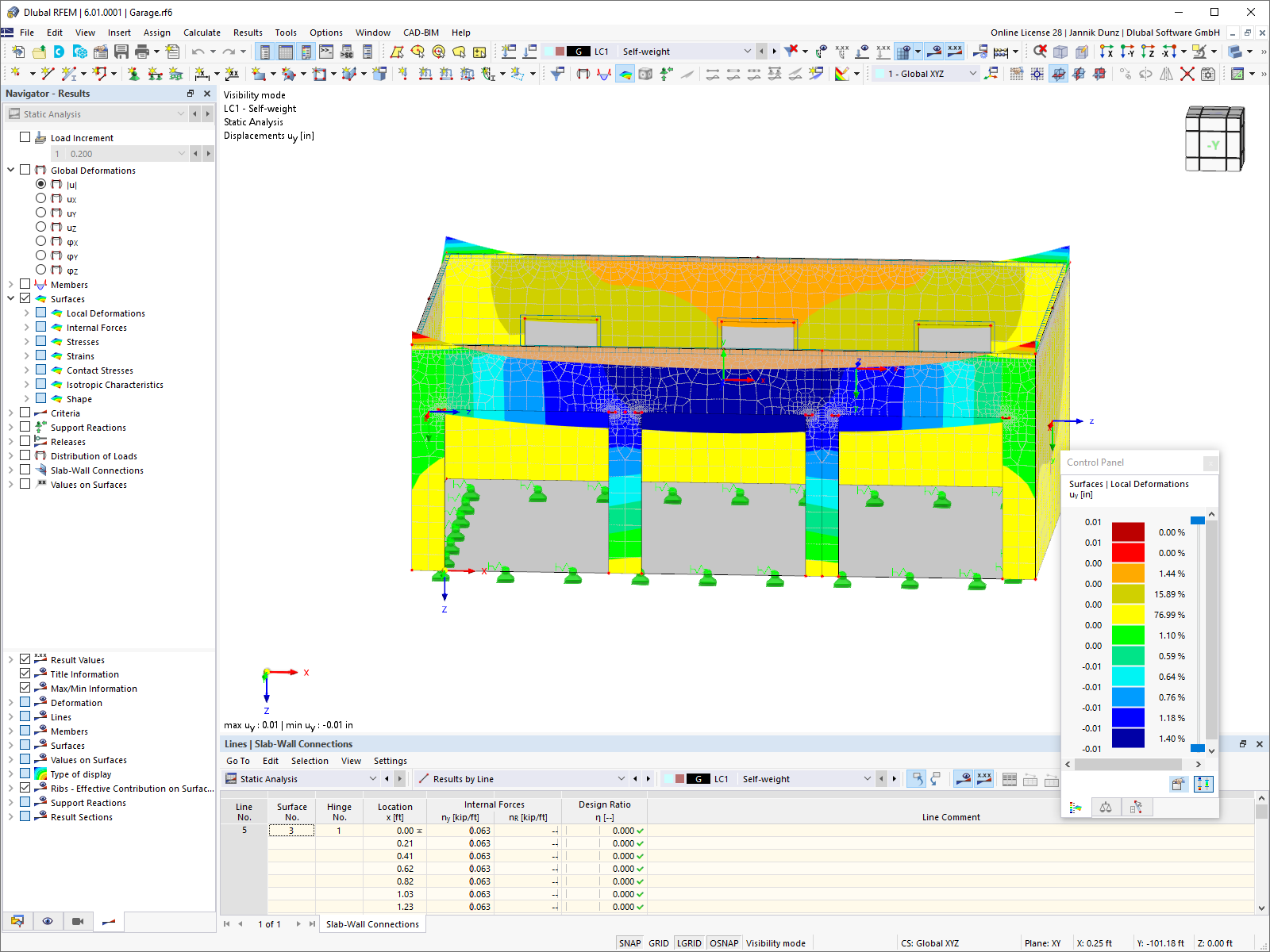Enable the Support Reactions checkbox
The image size is (1270, 952).
coord(25,427)
